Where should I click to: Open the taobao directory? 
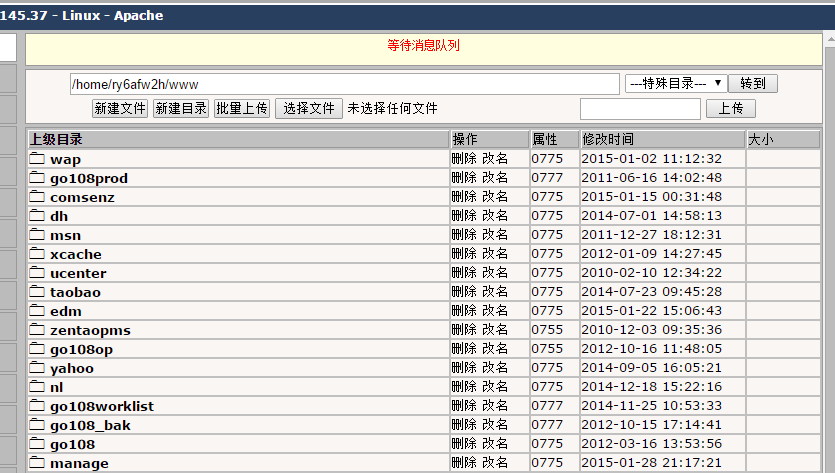pos(75,292)
